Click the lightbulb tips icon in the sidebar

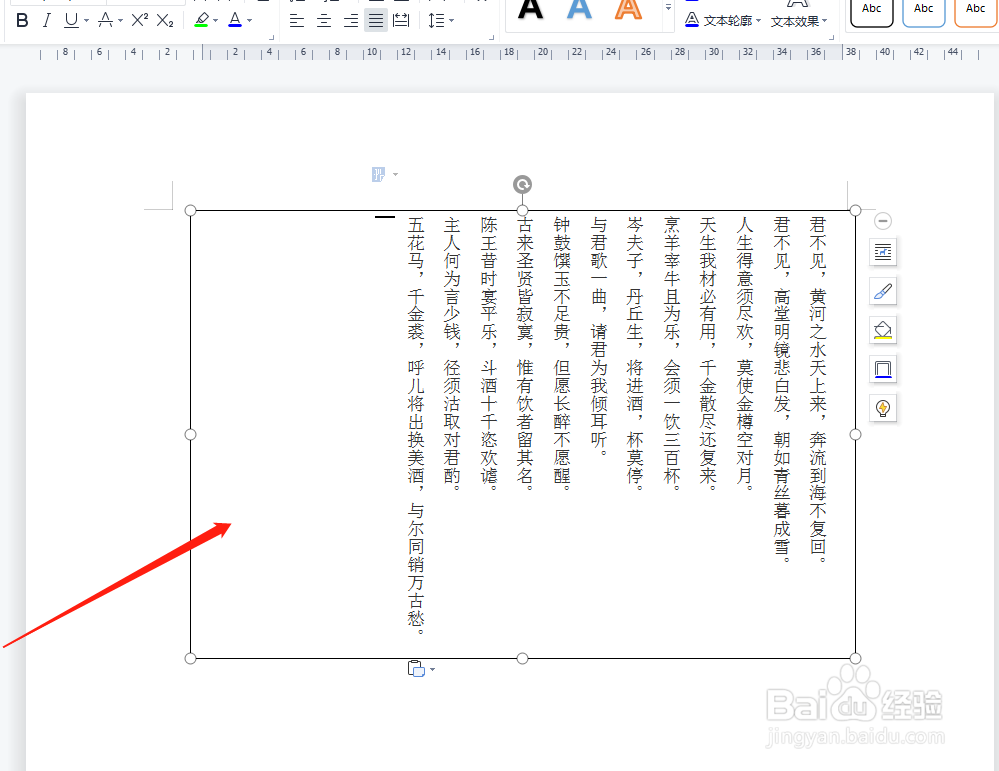click(882, 407)
